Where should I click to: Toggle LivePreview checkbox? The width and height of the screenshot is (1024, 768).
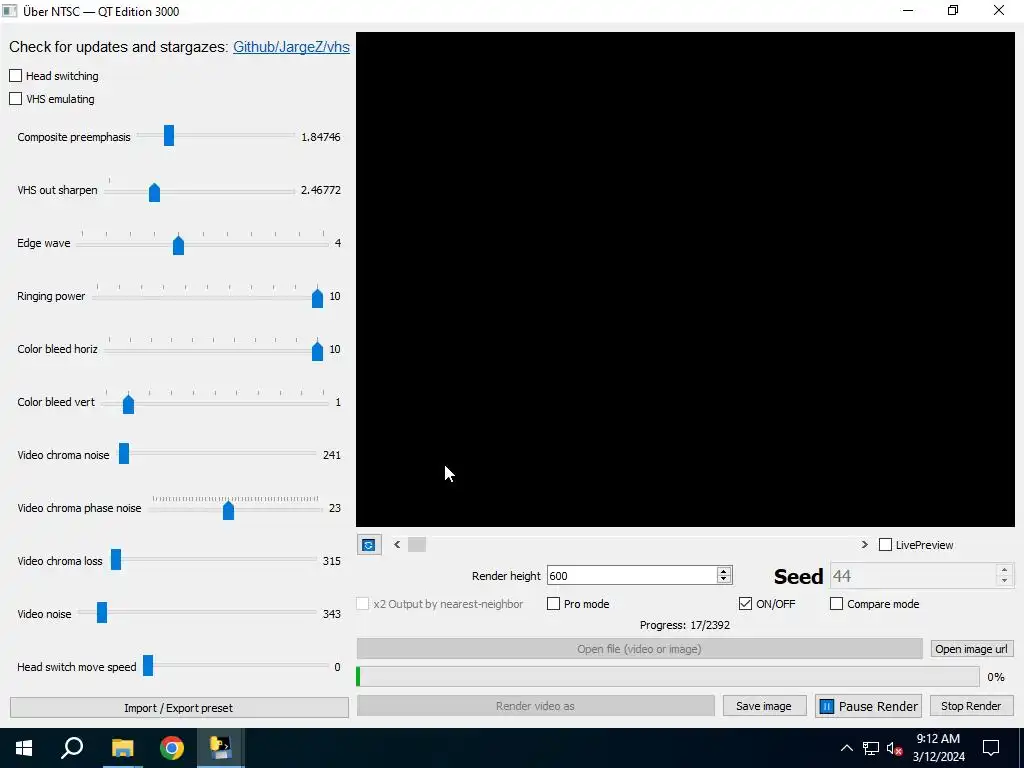(886, 545)
